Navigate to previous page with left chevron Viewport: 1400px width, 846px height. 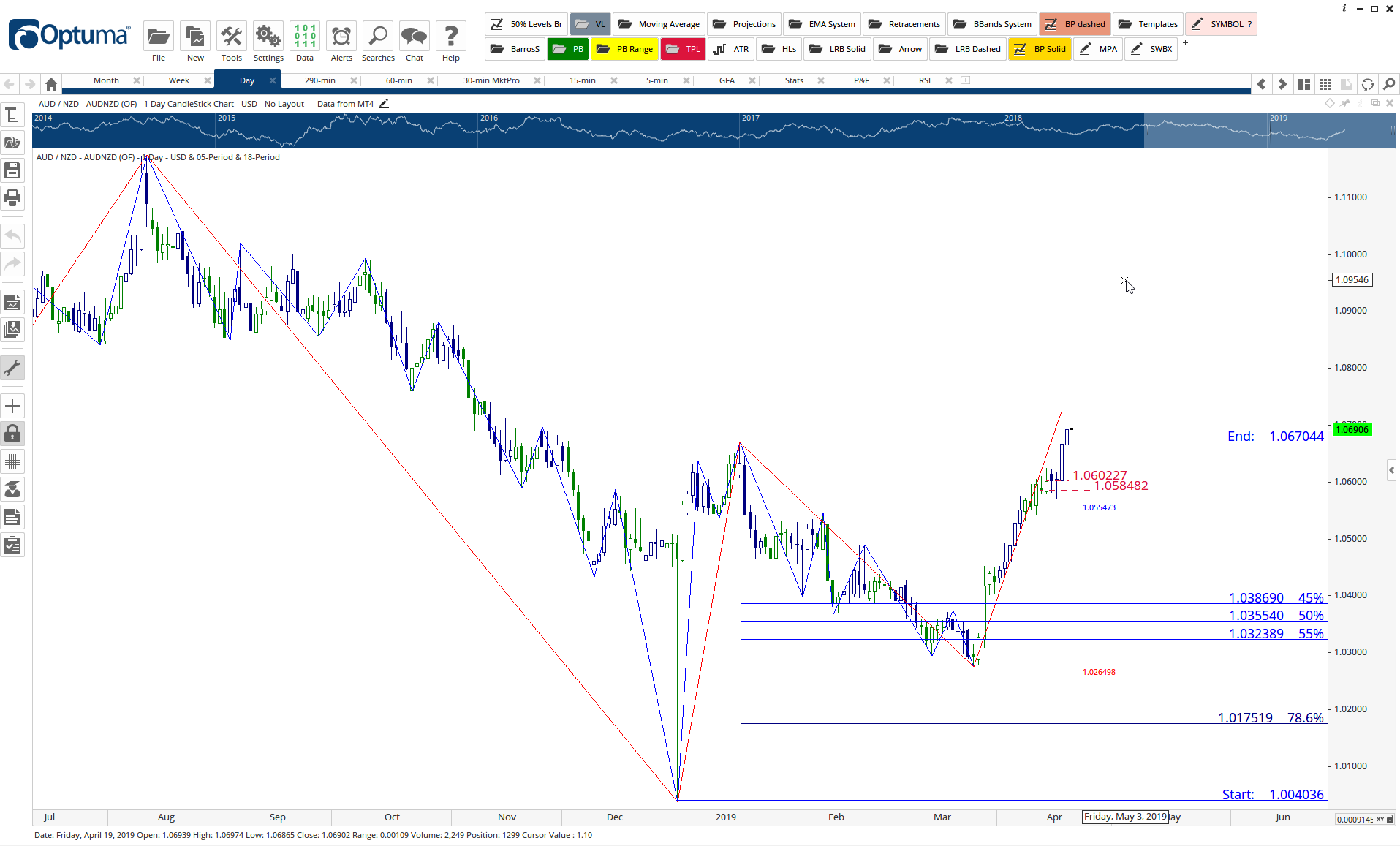click(1262, 84)
